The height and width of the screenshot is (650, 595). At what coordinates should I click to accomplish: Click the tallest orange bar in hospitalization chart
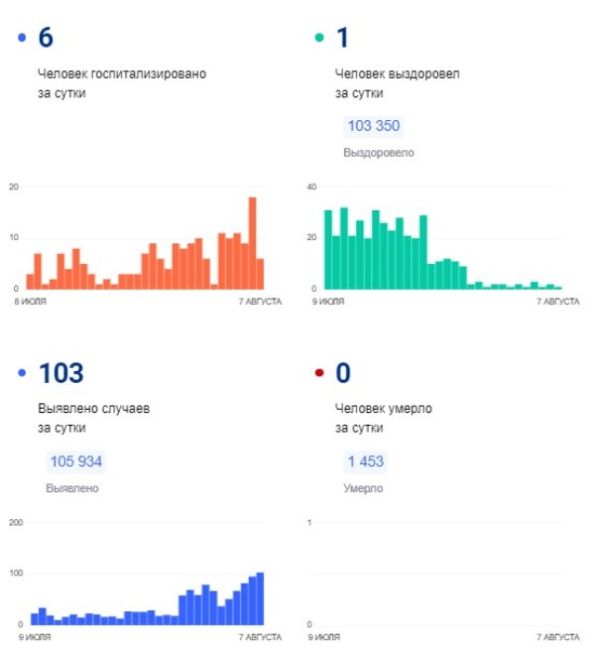click(252, 243)
